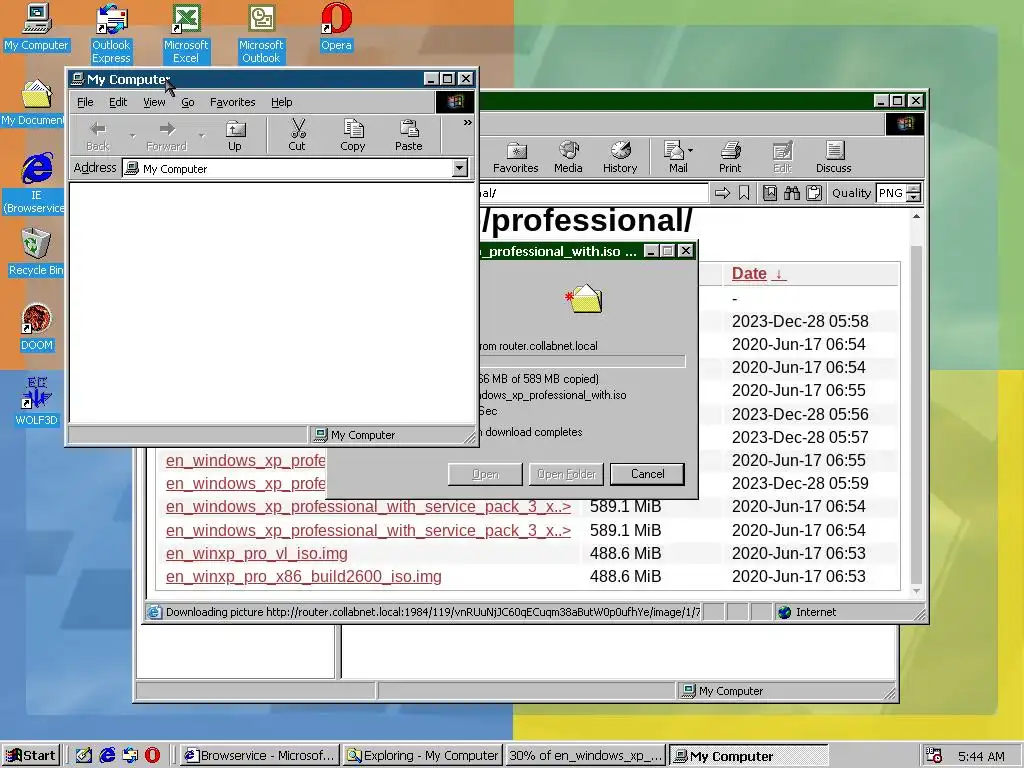Open the Microsoft Excel desktop shortcut
The width and height of the screenshot is (1024, 768).
(x=185, y=33)
